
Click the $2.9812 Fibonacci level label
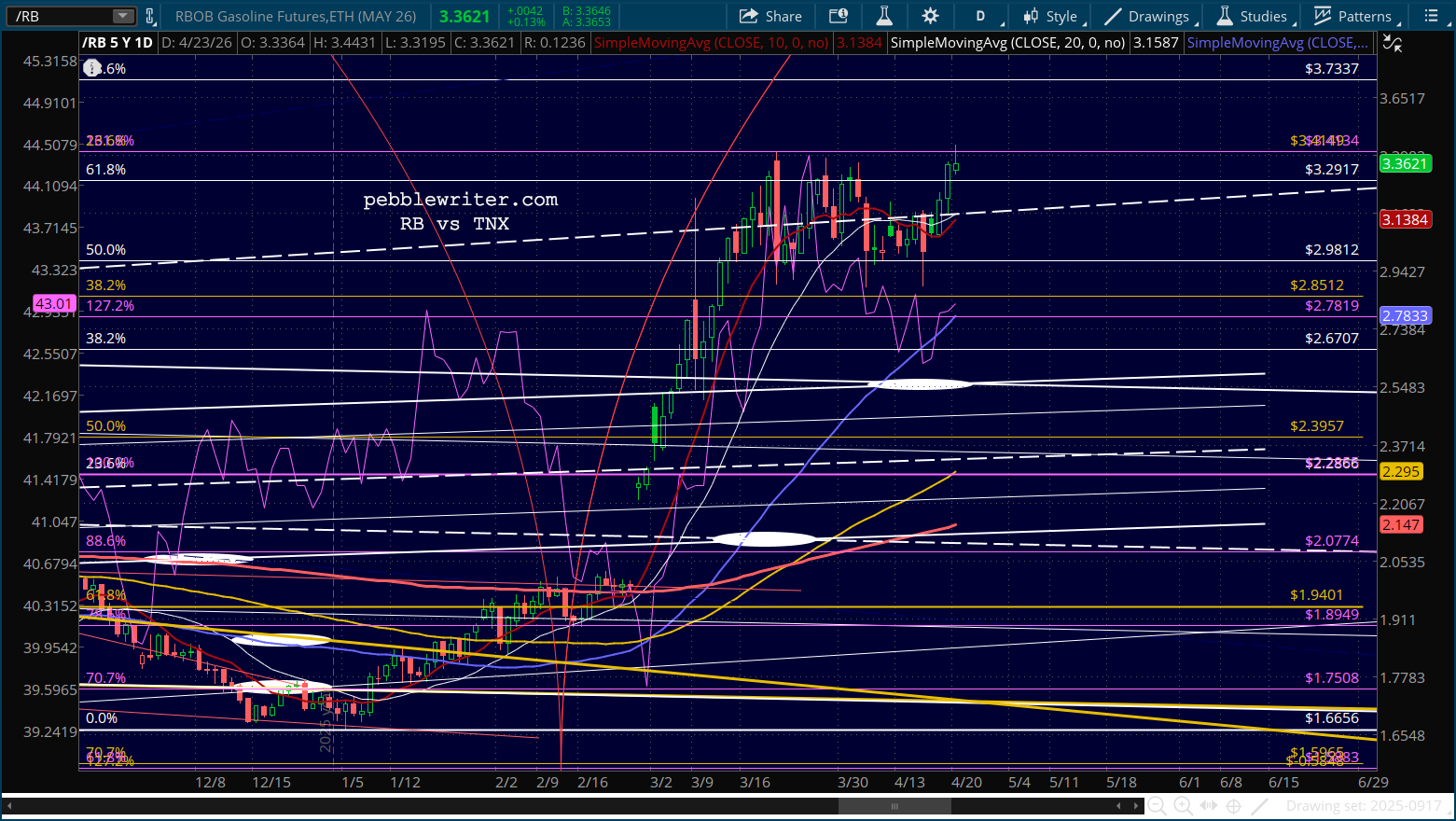[1332, 249]
